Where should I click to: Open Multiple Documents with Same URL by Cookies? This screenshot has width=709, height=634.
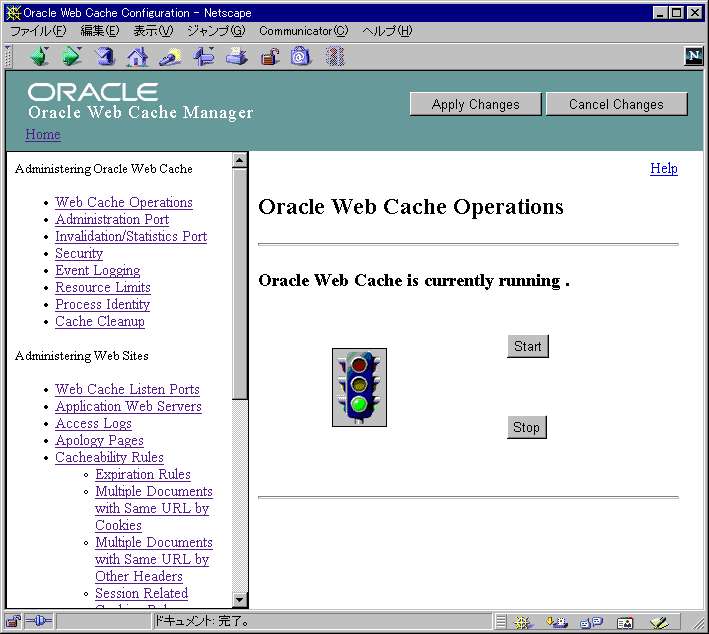[x=154, y=508]
